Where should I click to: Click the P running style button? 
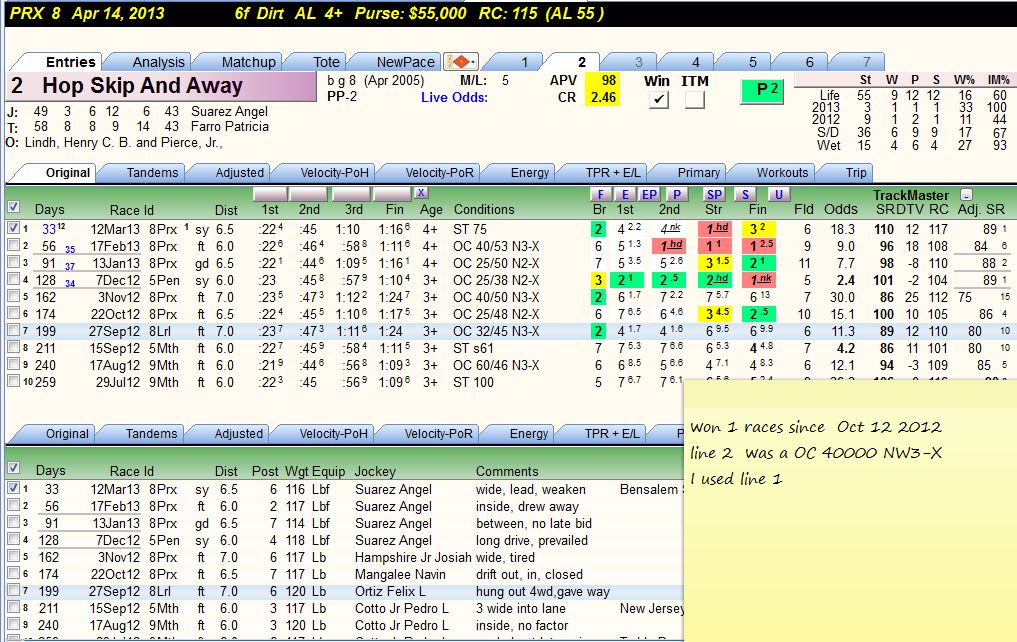[x=676, y=195]
